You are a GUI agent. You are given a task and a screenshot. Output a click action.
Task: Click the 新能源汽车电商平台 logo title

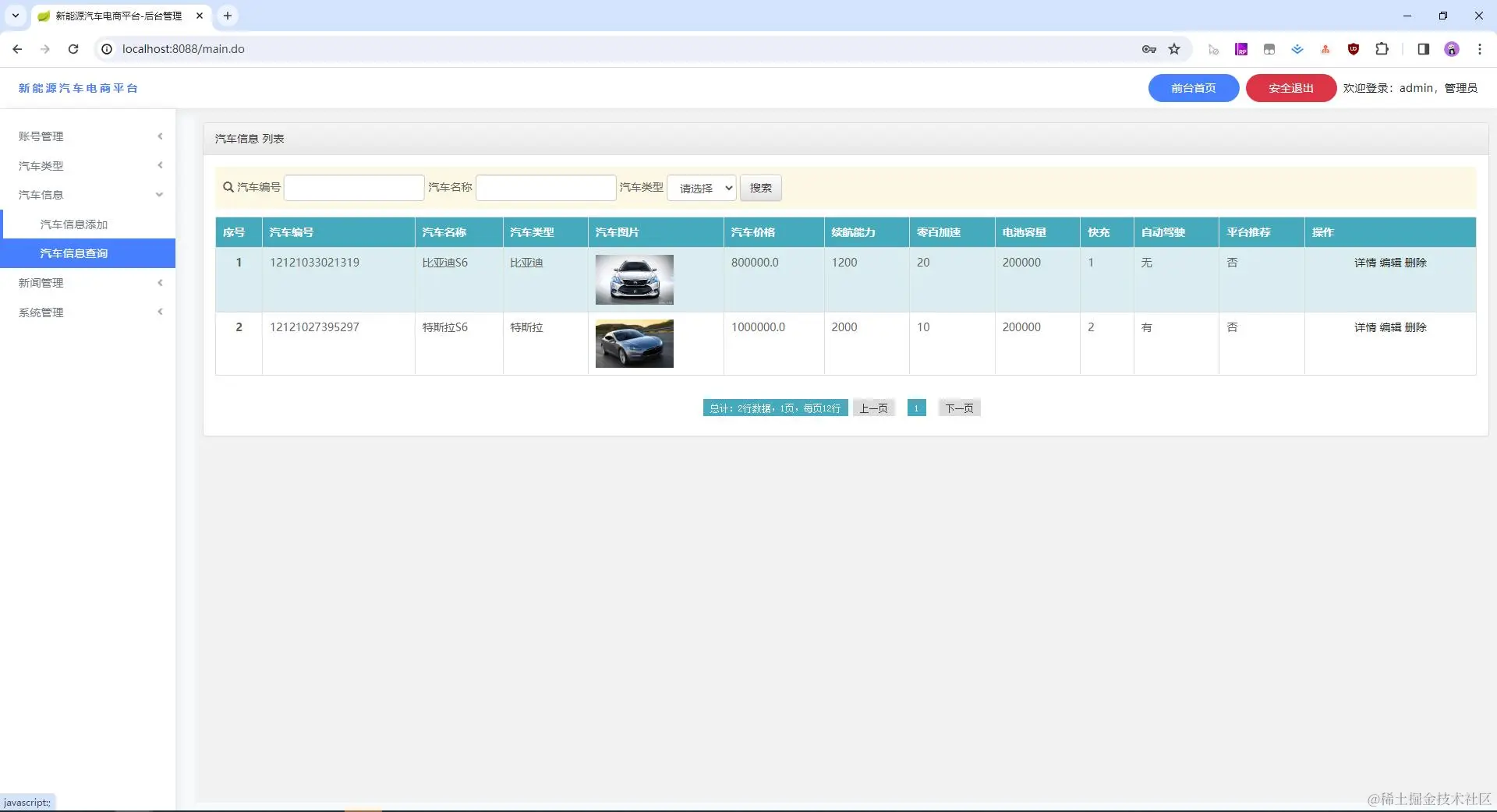pos(78,88)
